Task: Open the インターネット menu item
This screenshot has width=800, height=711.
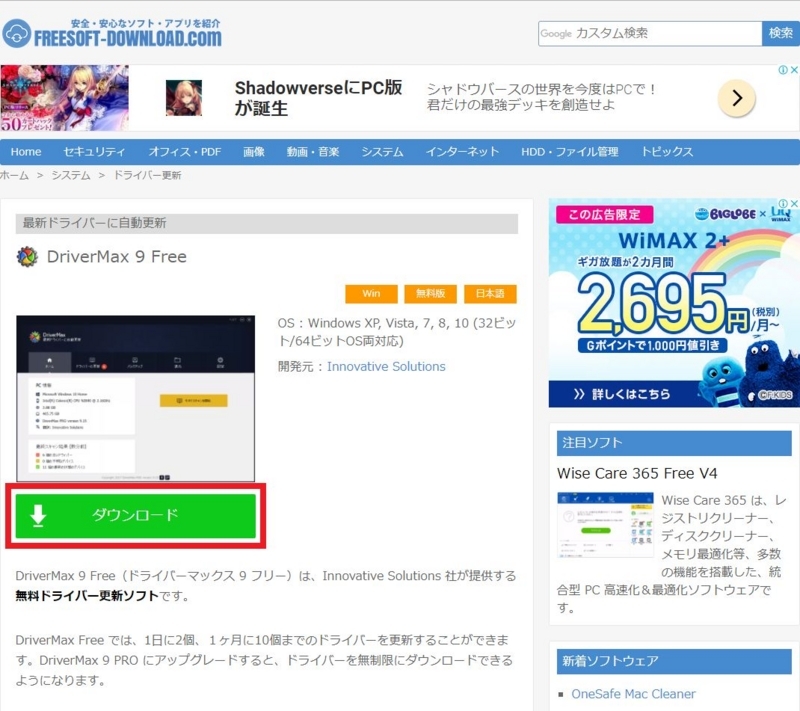Action: 462,151
